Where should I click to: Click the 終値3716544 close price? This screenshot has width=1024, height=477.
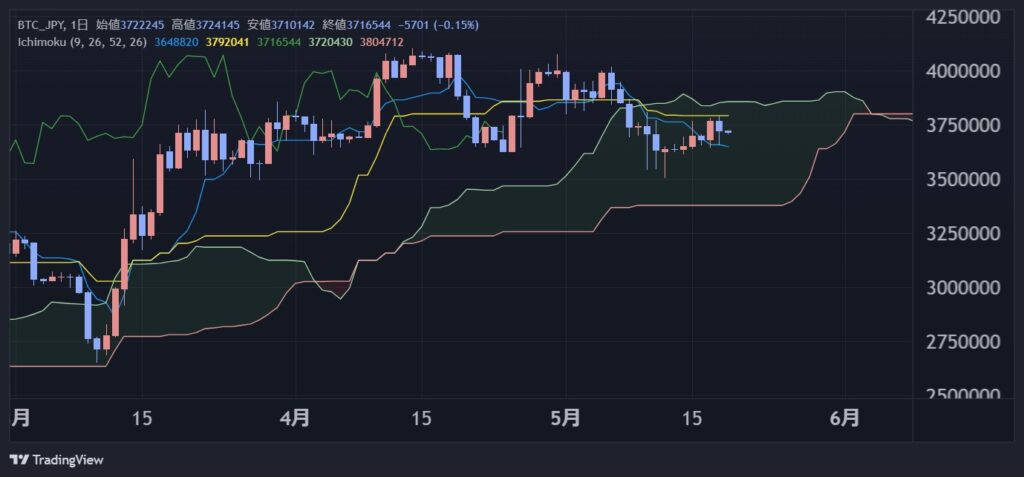[357, 25]
